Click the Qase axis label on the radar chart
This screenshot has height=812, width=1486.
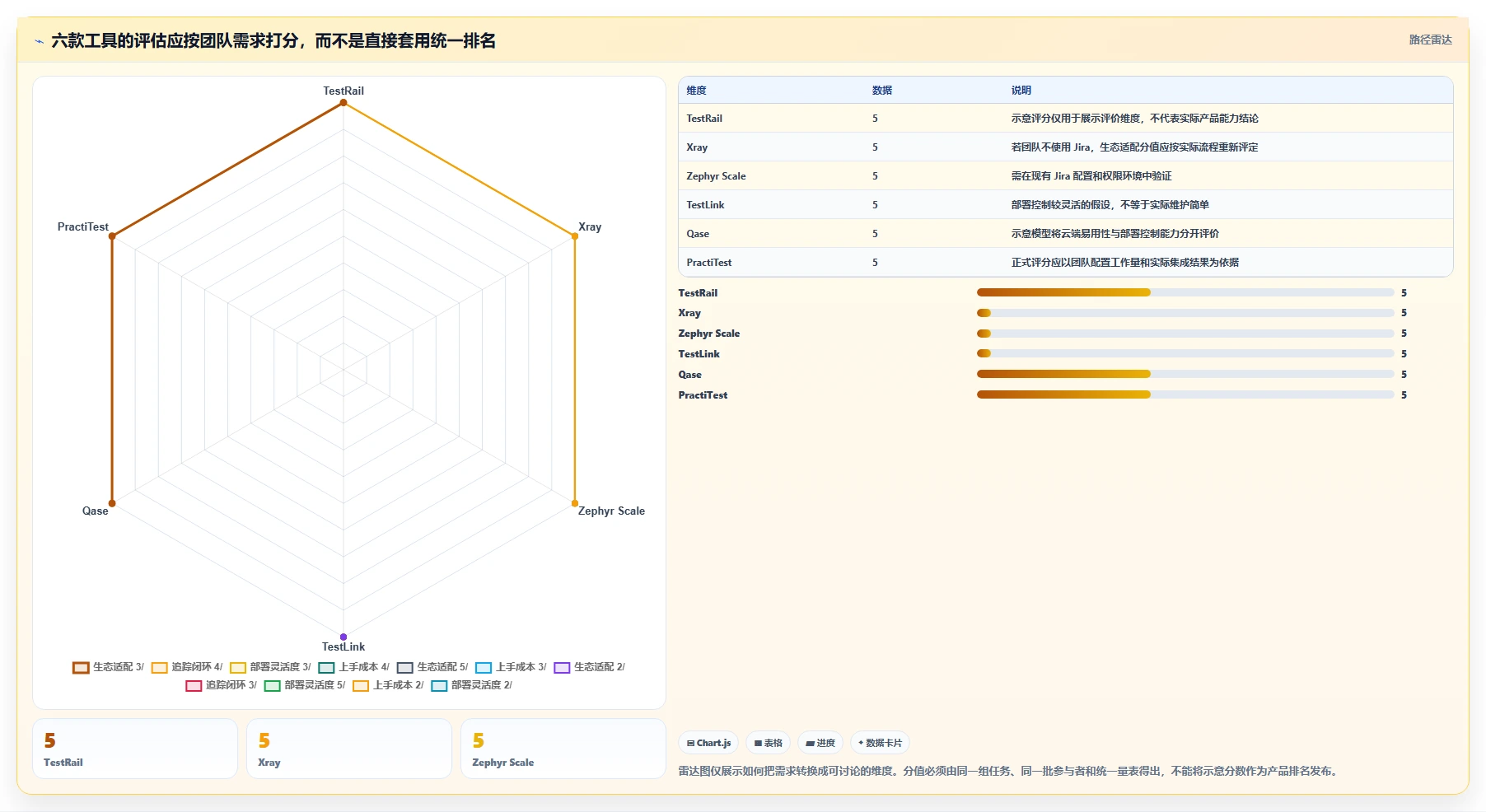click(95, 511)
